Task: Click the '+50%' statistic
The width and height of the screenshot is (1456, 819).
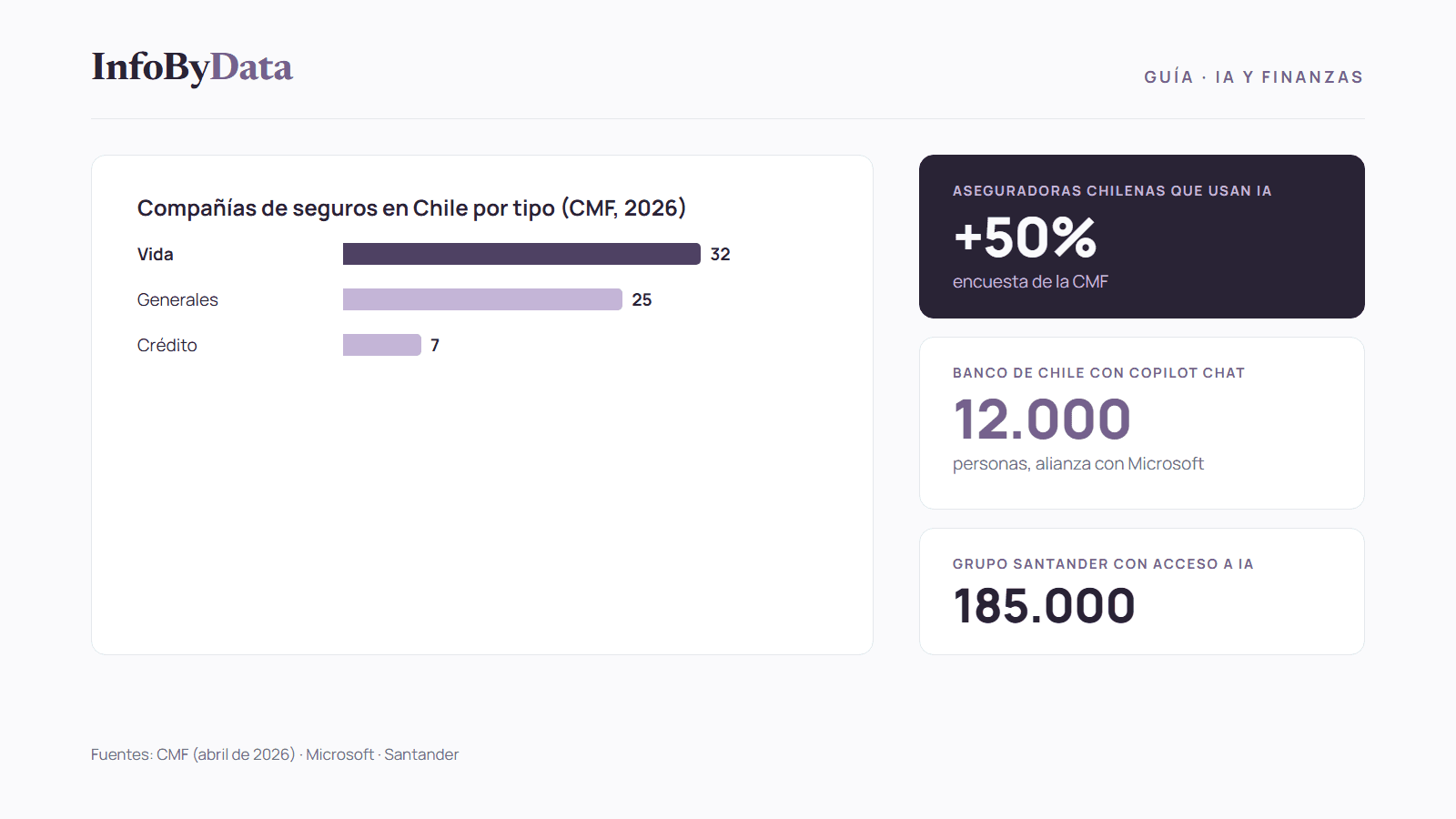Action: click(1026, 238)
